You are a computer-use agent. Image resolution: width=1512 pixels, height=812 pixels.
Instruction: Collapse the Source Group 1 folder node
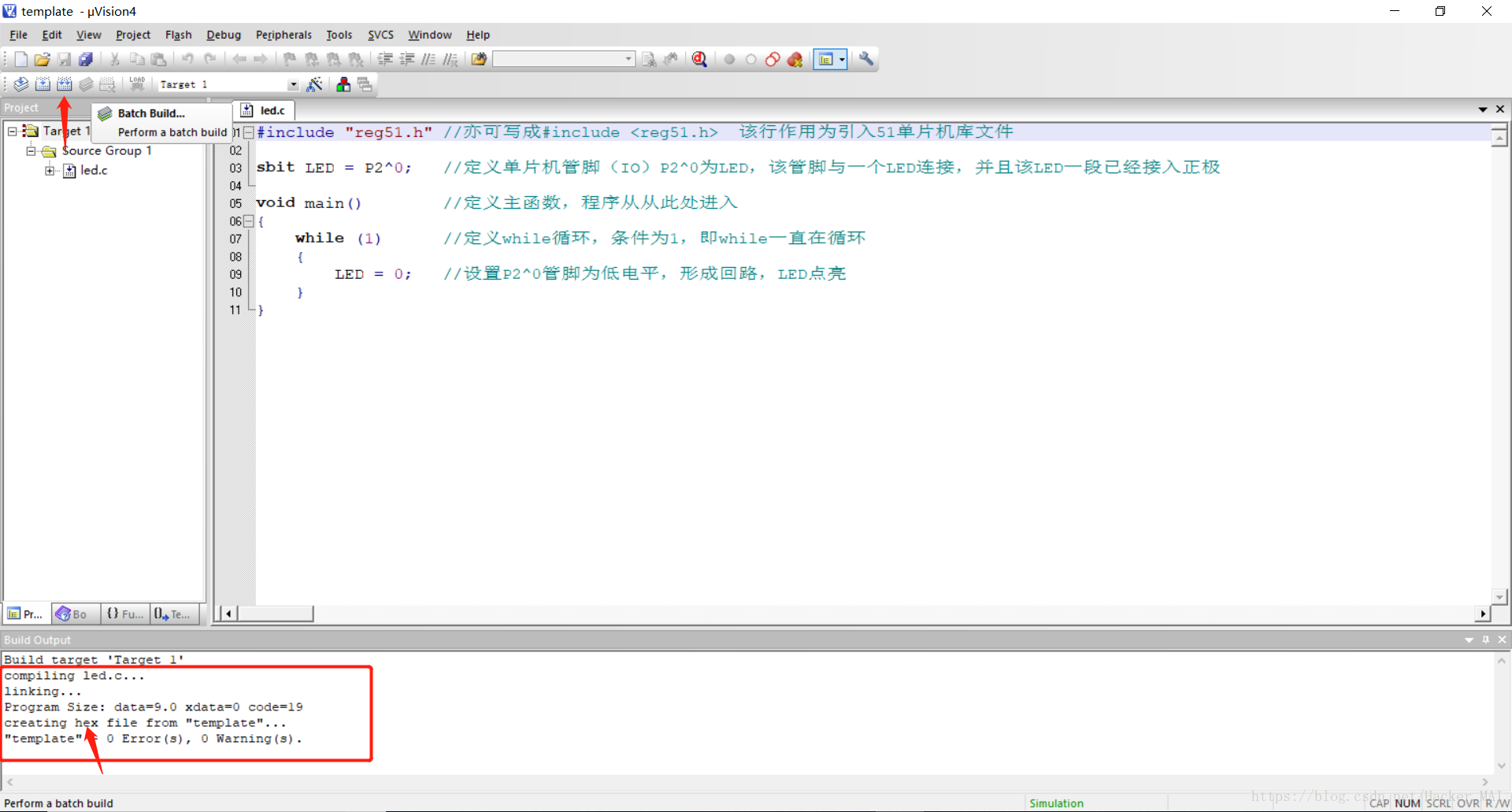click(x=31, y=151)
